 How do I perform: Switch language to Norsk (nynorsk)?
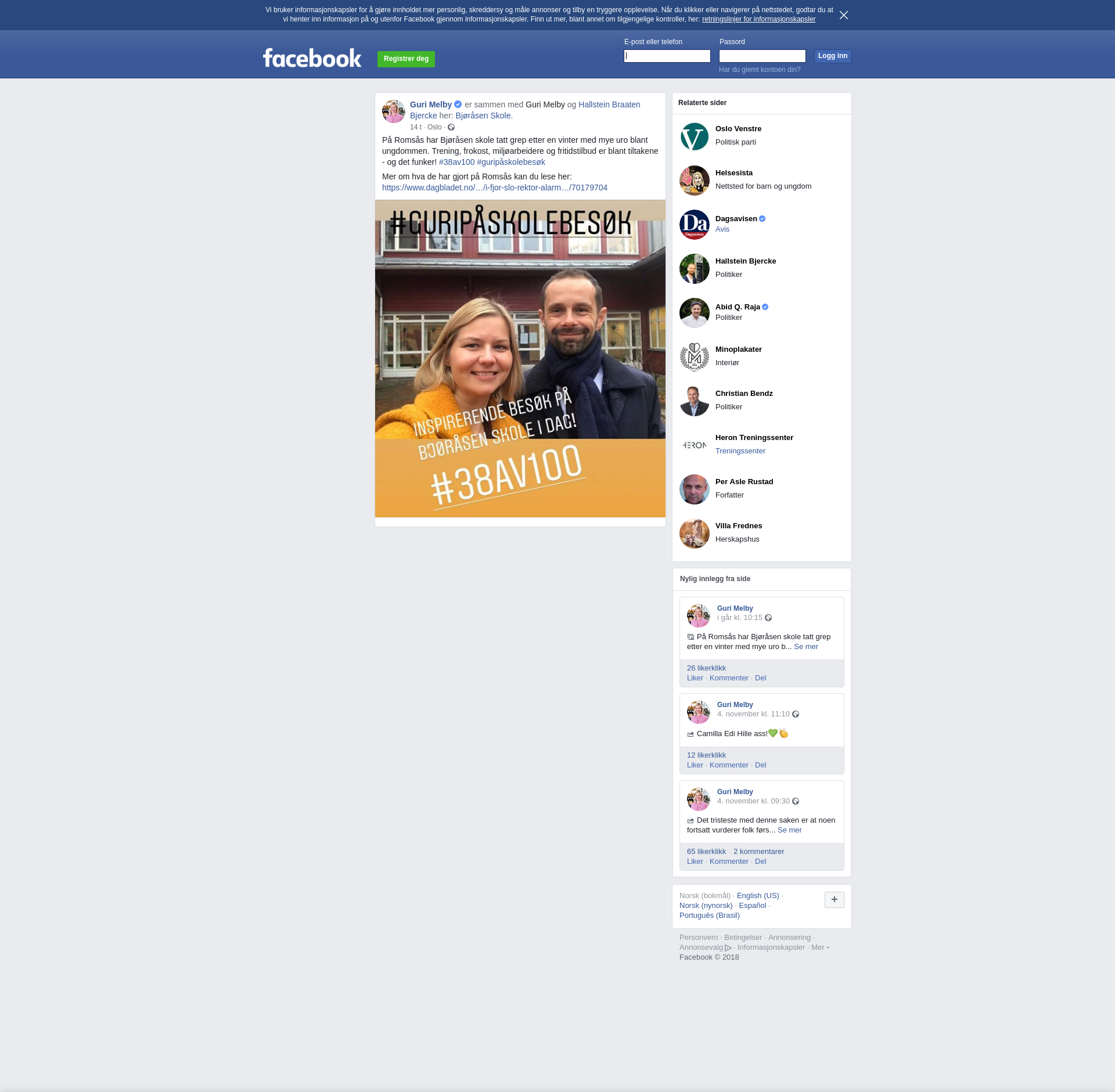706,906
